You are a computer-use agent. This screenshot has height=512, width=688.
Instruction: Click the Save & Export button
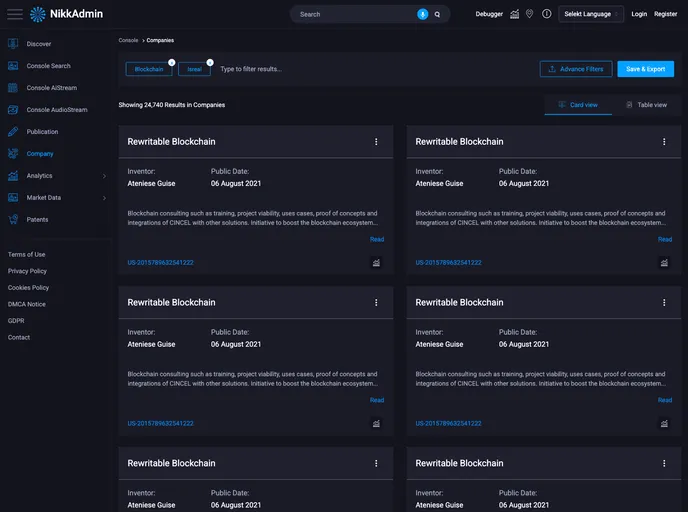pyautogui.click(x=645, y=69)
